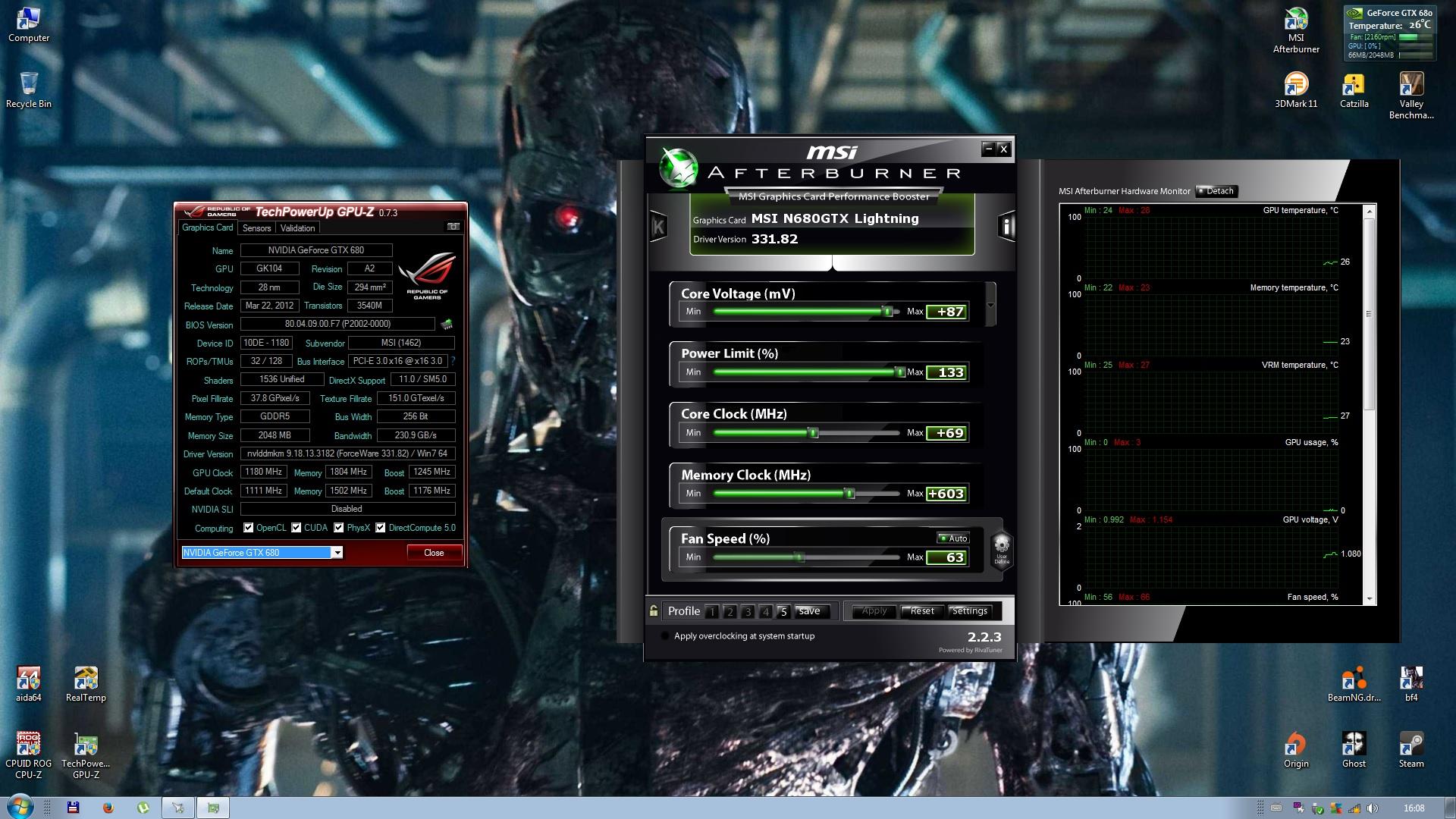Viewport: 1456px width, 819px height.
Task: Detach the Afterburner Hardware Monitor
Action: click(x=1216, y=191)
